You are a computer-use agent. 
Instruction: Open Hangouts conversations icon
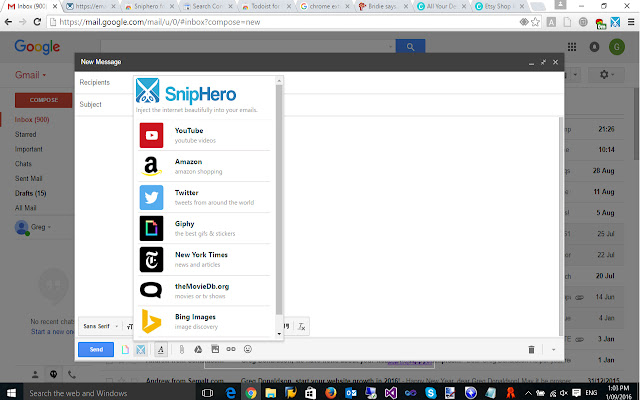53,374
